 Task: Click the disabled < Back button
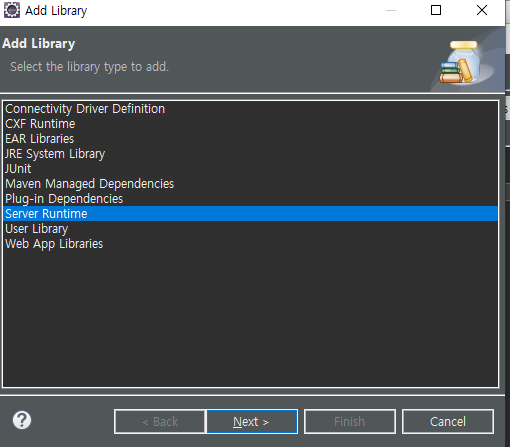[160, 422]
